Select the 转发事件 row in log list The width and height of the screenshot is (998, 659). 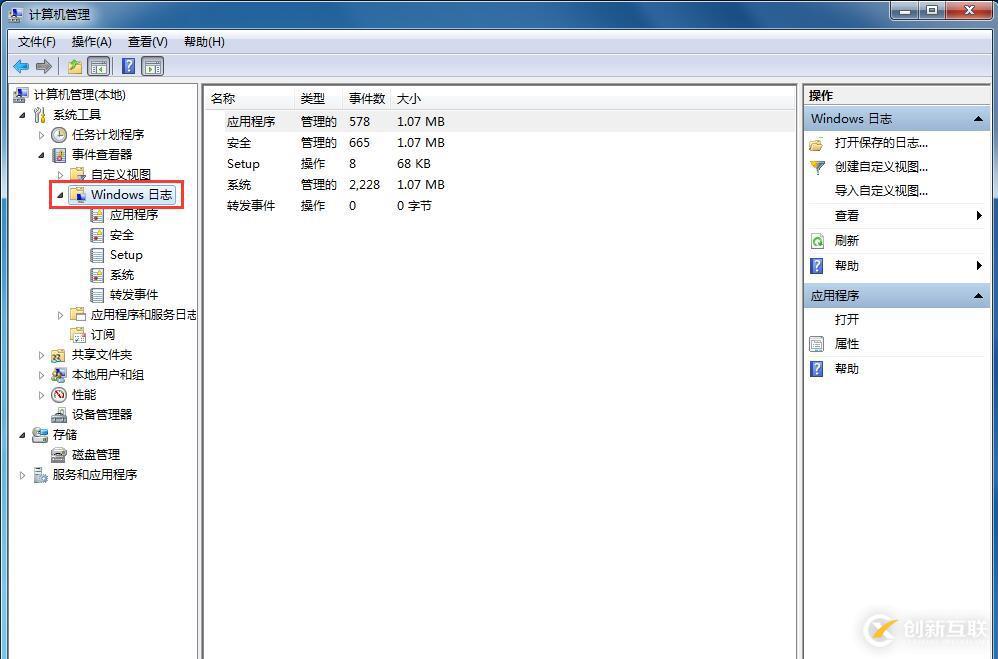[x=500, y=206]
